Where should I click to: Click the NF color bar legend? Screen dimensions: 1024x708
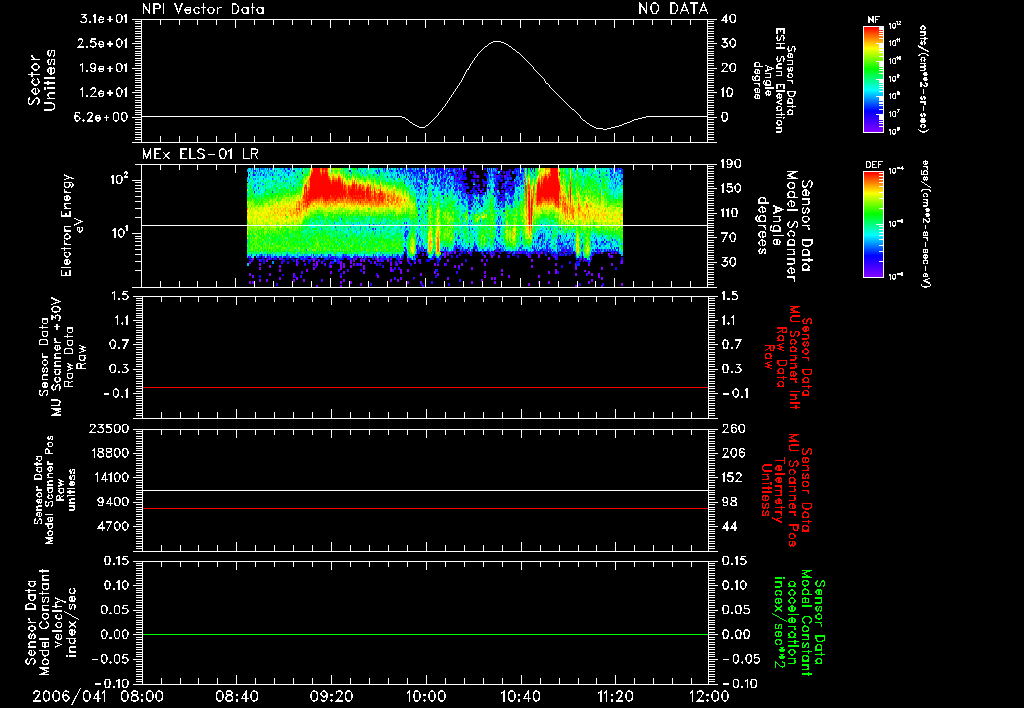(x=874, y=78)
